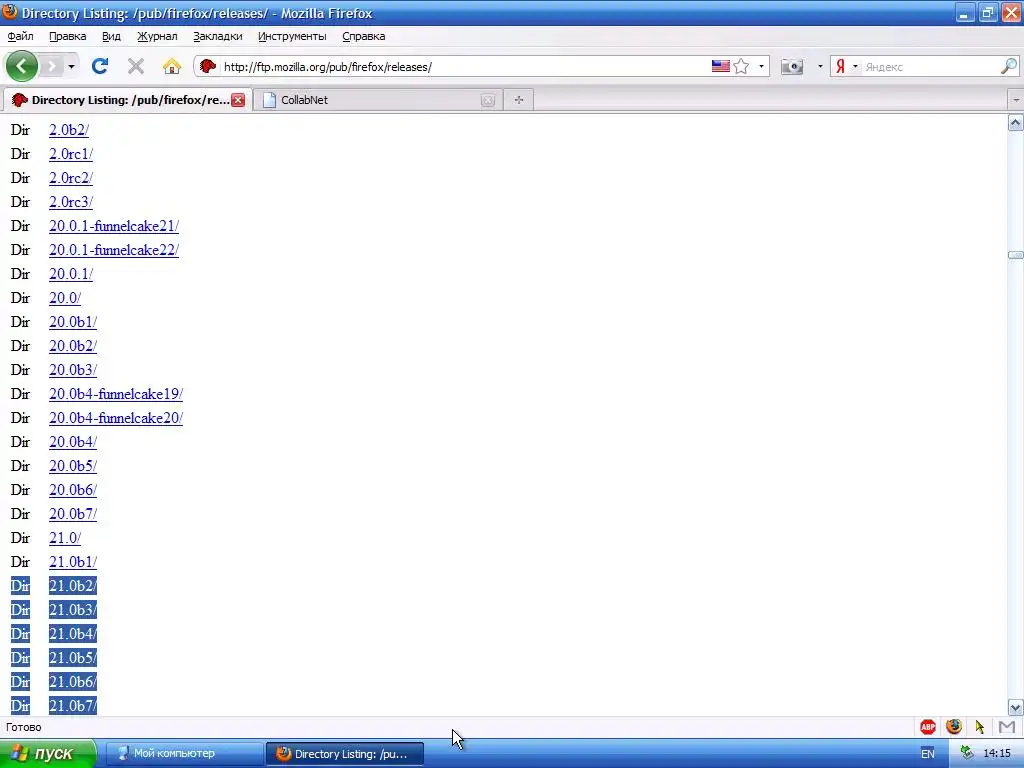Open the 2.0b2/ directory link

pos(69,130)
